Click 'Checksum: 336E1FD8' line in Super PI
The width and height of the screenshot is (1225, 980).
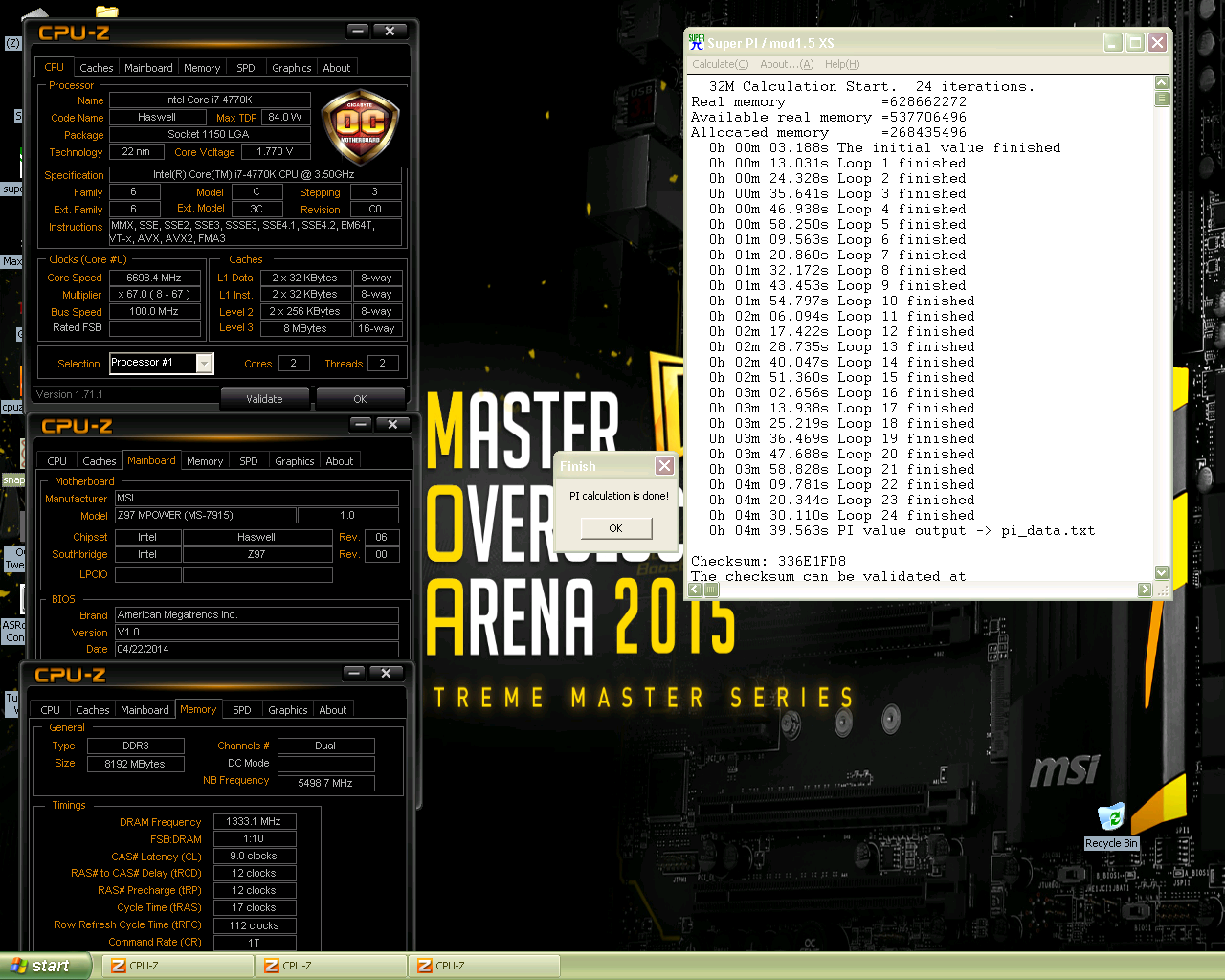coord(768,561)
